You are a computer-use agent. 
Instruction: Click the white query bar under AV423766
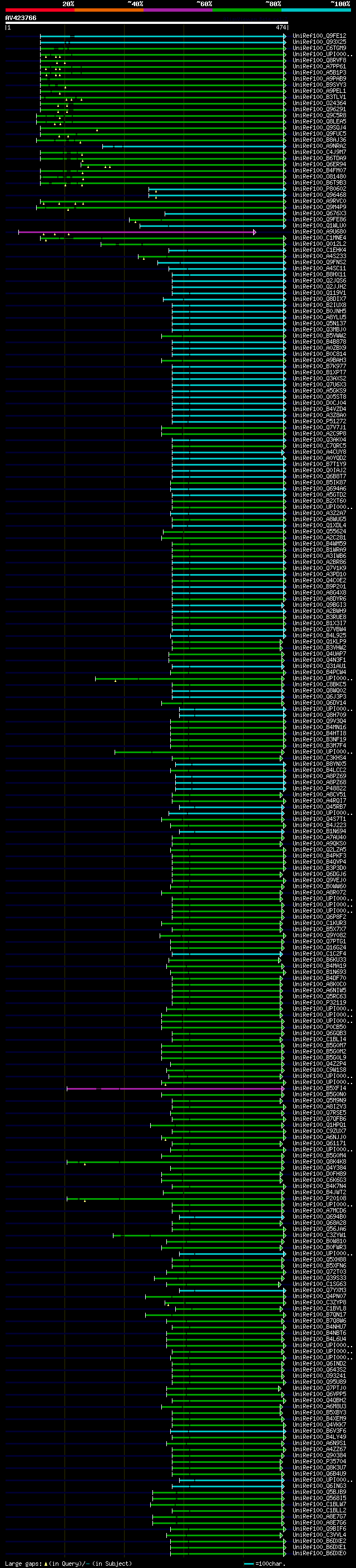pyautogui.click(x=147, y=23)
